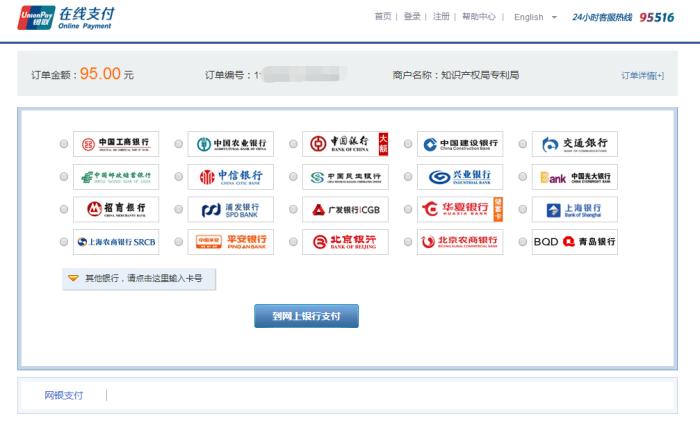
Task: Select the radio button for 上海农商银行 SRCB
Action: 64,242
